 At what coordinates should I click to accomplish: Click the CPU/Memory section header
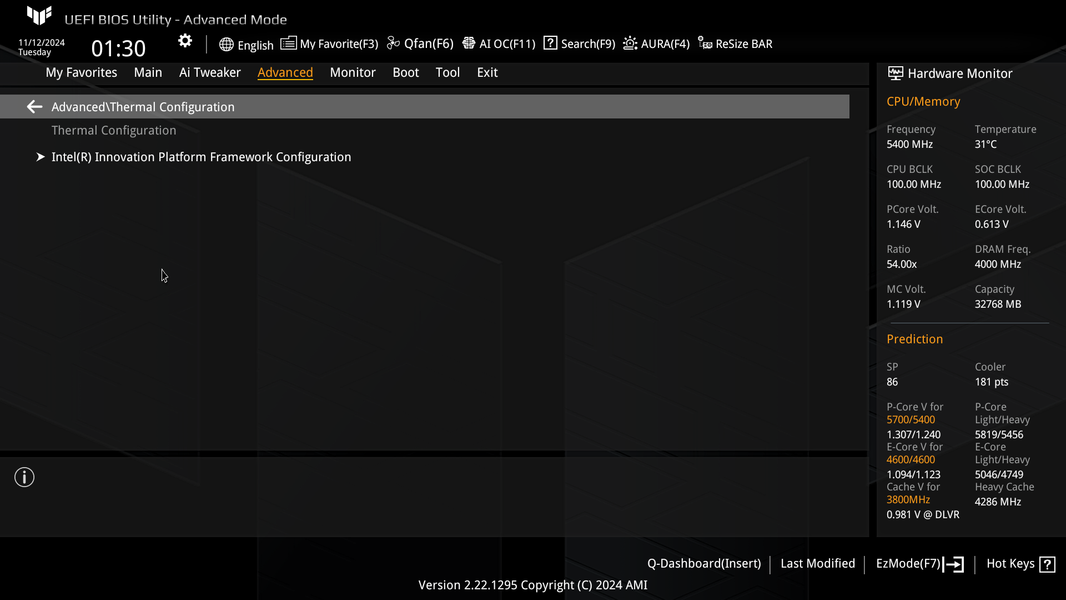(x=923, y=101)
